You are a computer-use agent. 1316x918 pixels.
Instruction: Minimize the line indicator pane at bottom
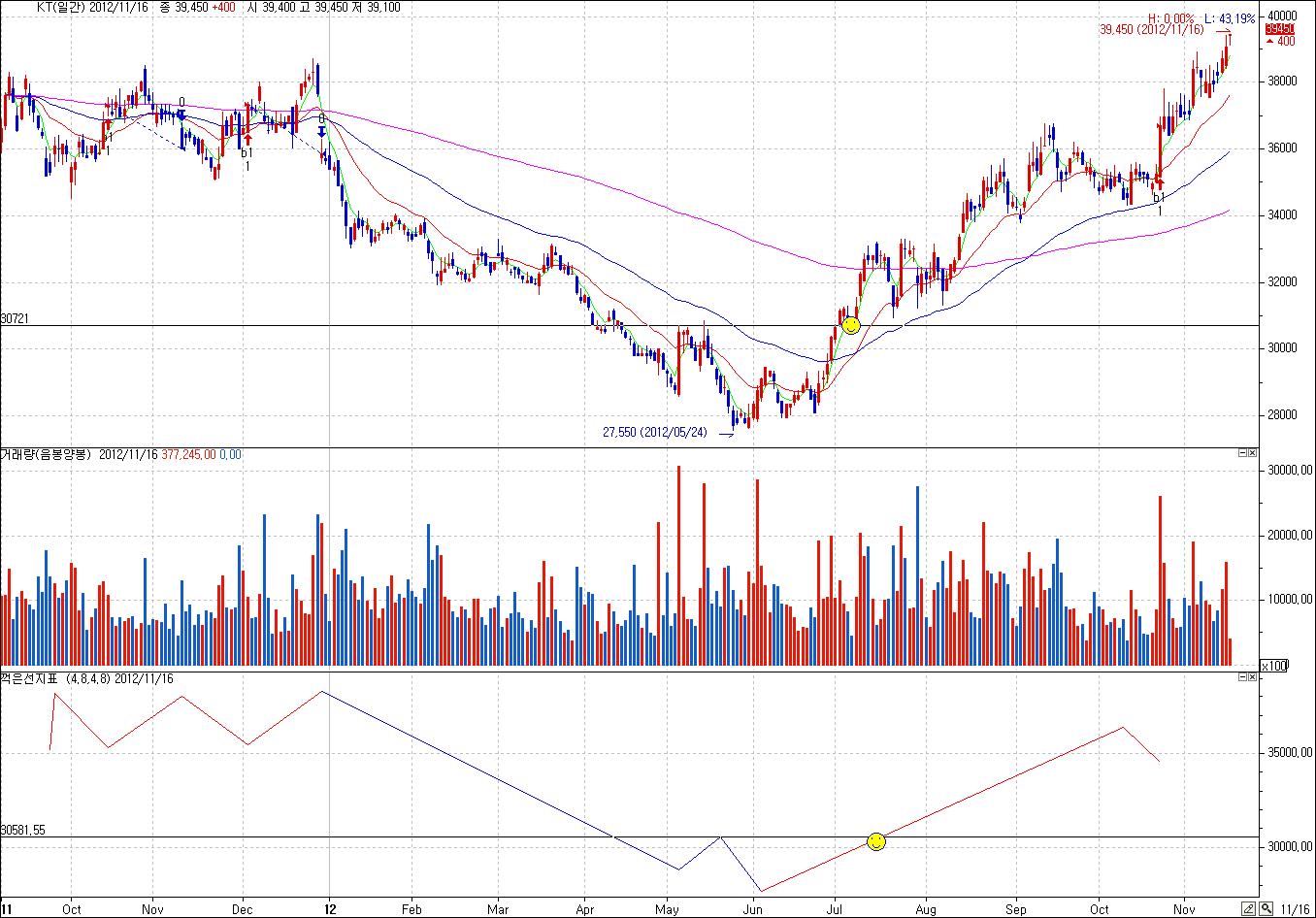(1242, 677)
